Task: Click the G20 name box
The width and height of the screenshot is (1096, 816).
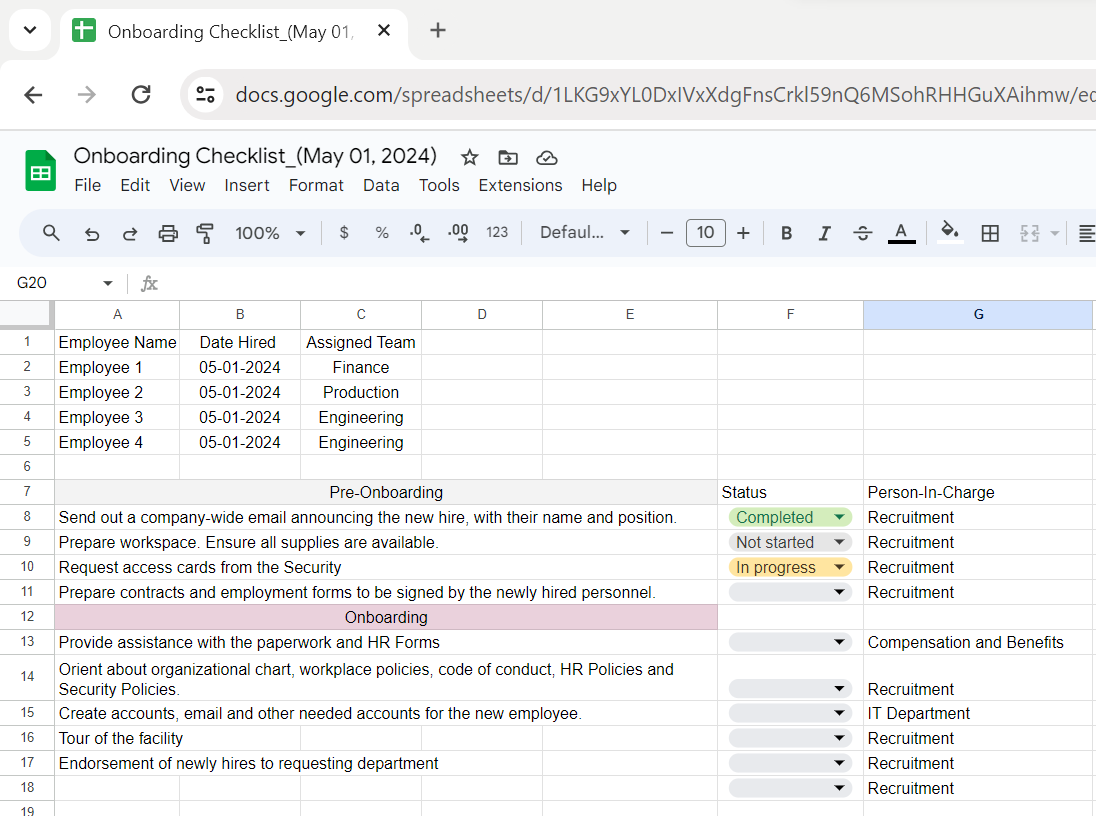Action: pos(32,282)
